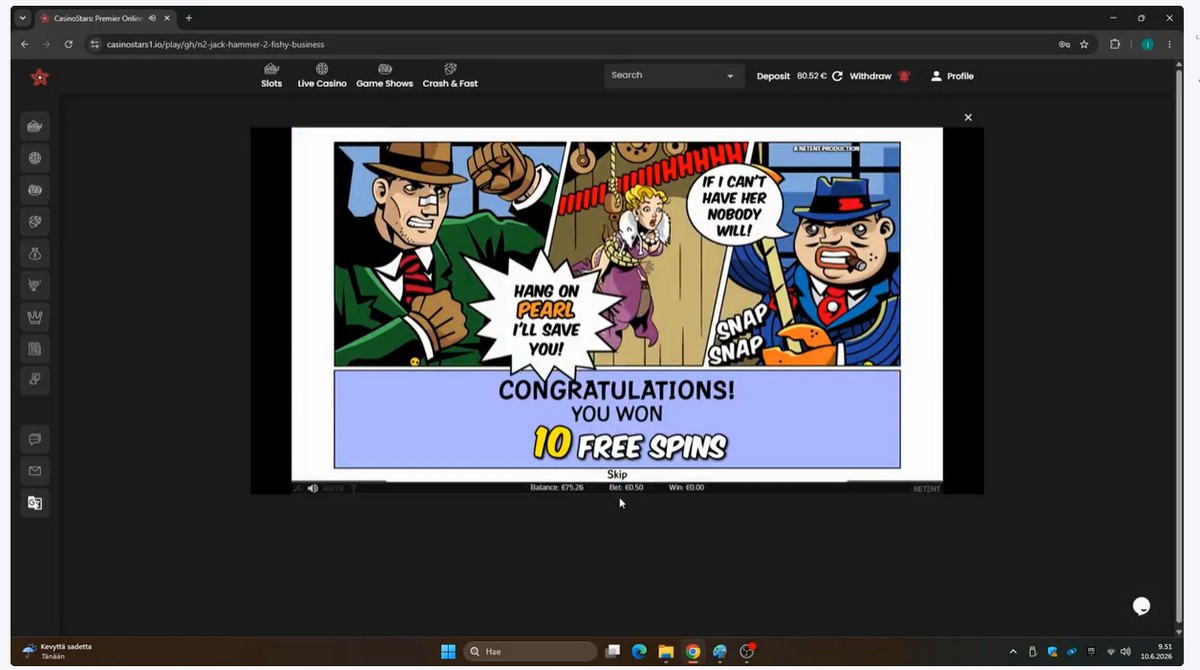The image size is (1200, 670).
Task: Open File Explorer from the taskbar
Action: click(666, 651)
